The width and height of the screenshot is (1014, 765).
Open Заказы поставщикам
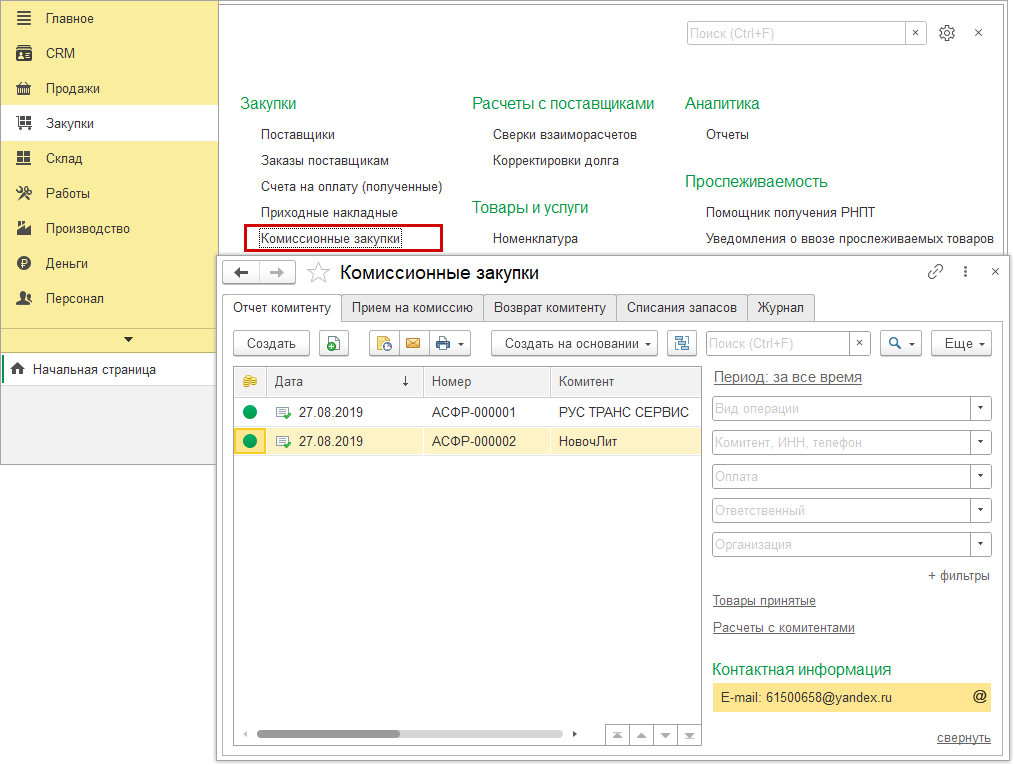click(x=325, y=160)
